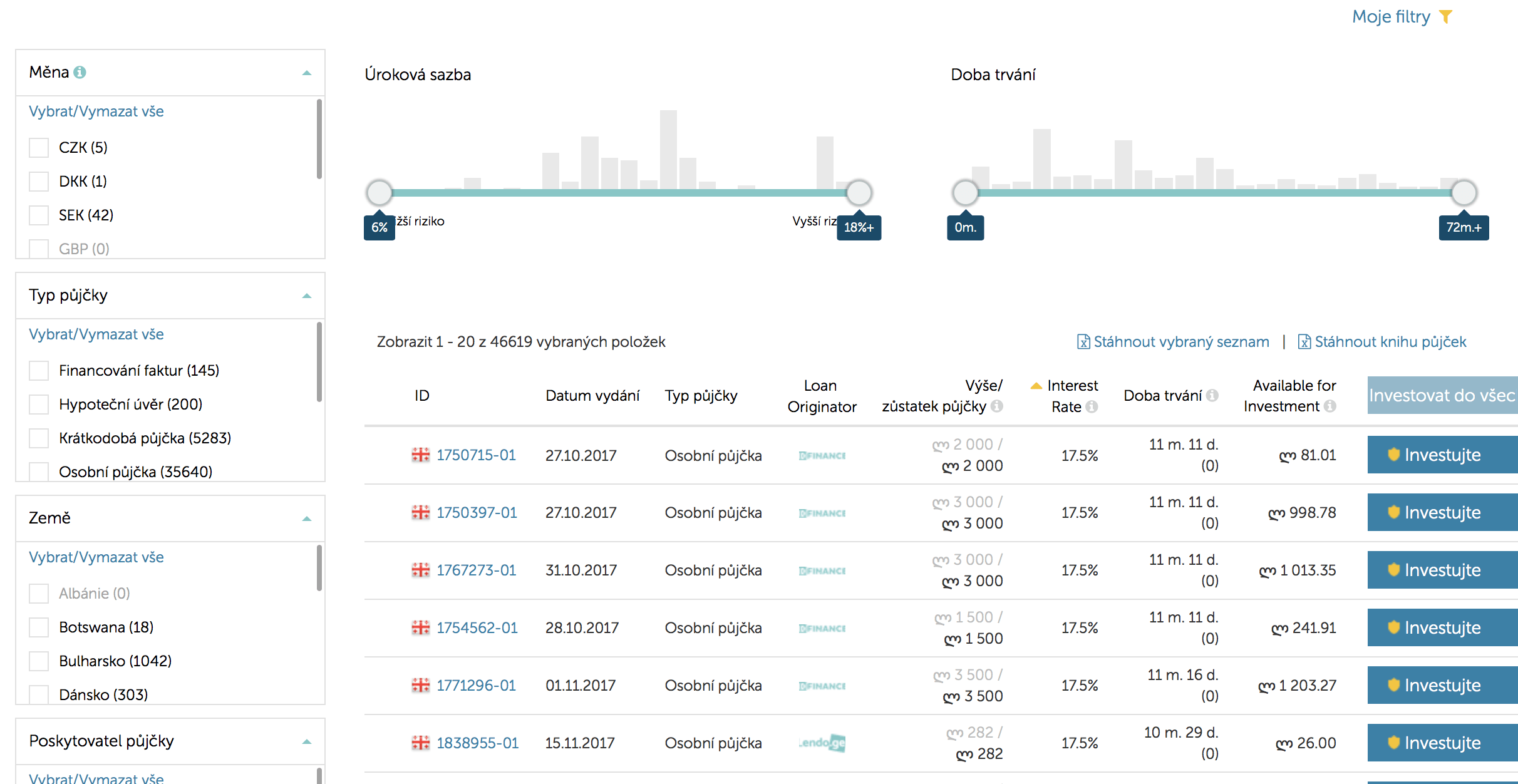Click Vybrat/Vymazat vše under Měna
The image size is (1518, 784).
(x=96, y=111)
